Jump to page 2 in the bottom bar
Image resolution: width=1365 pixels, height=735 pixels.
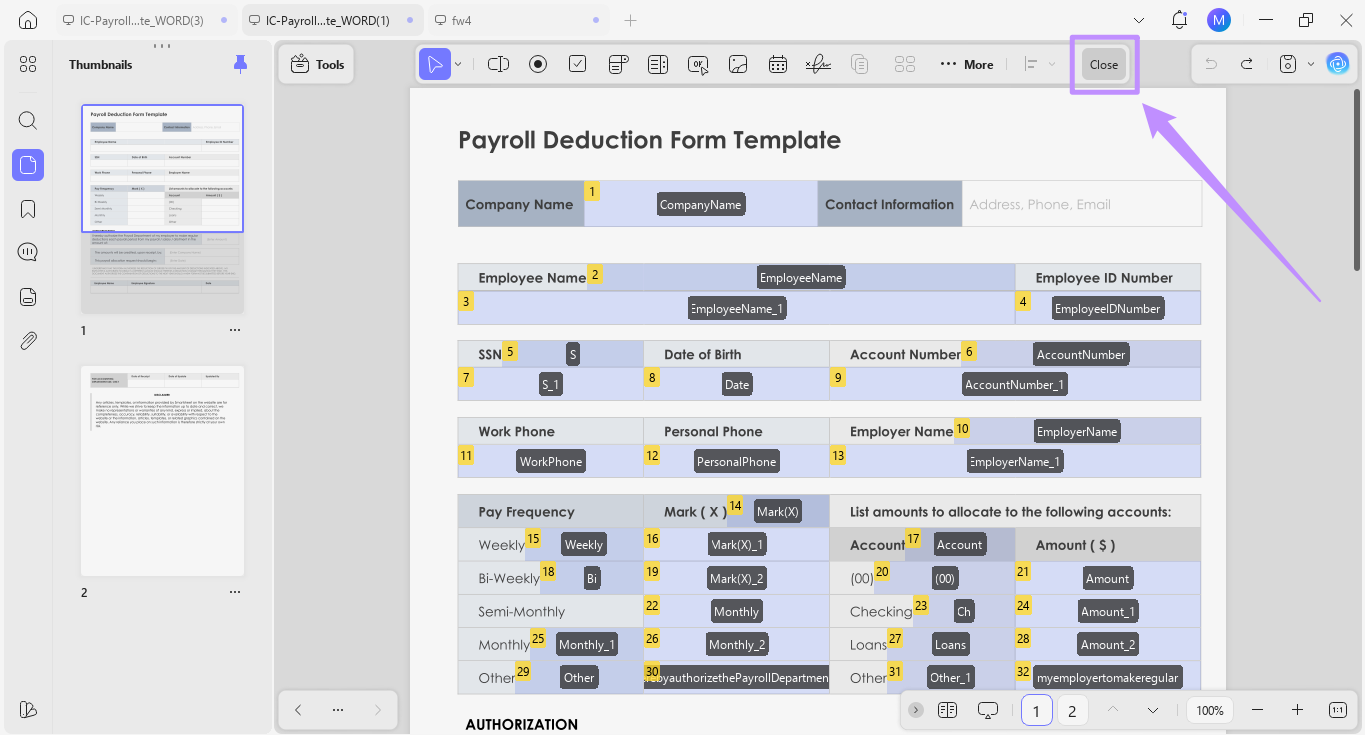[x=1072, y=710]
